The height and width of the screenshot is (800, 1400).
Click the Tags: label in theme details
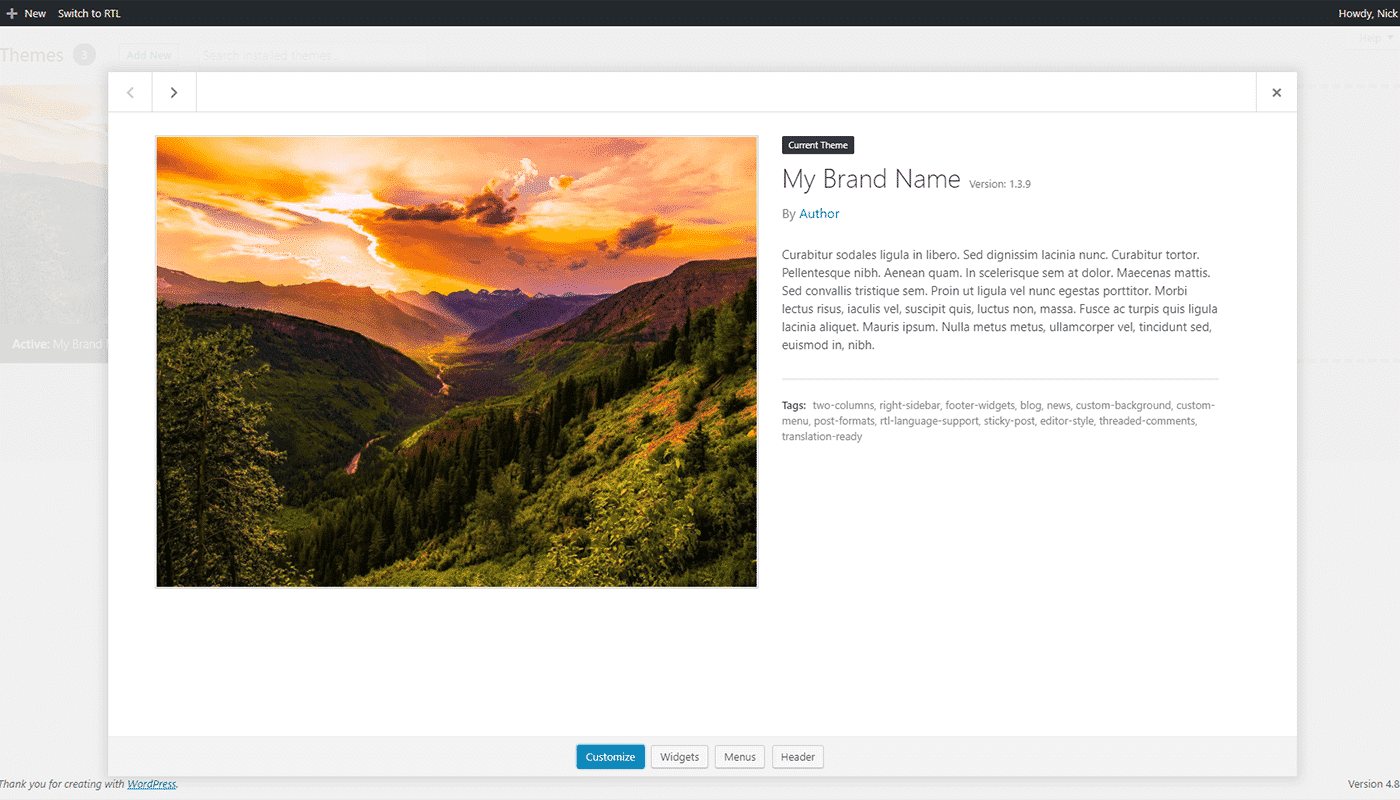point(794,405)
